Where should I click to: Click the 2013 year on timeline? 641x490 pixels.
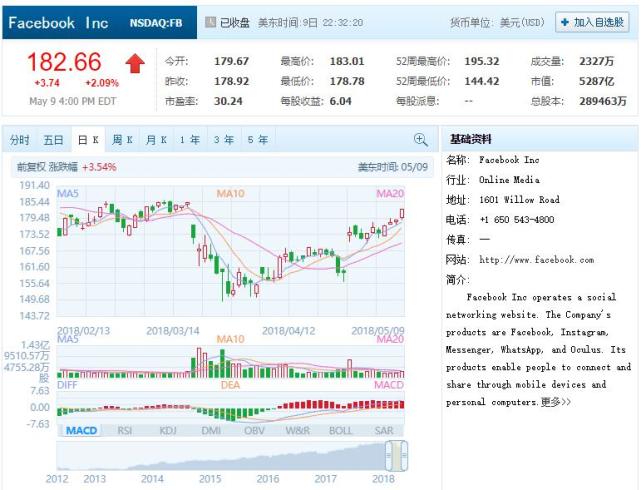(94, 479)
